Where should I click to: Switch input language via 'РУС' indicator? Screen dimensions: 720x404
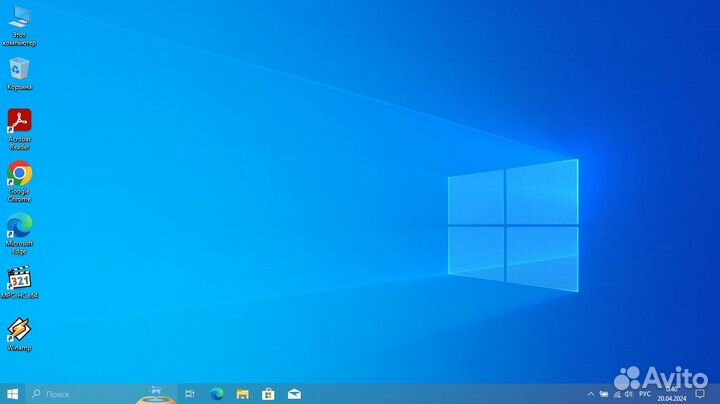tap(645, 394)
